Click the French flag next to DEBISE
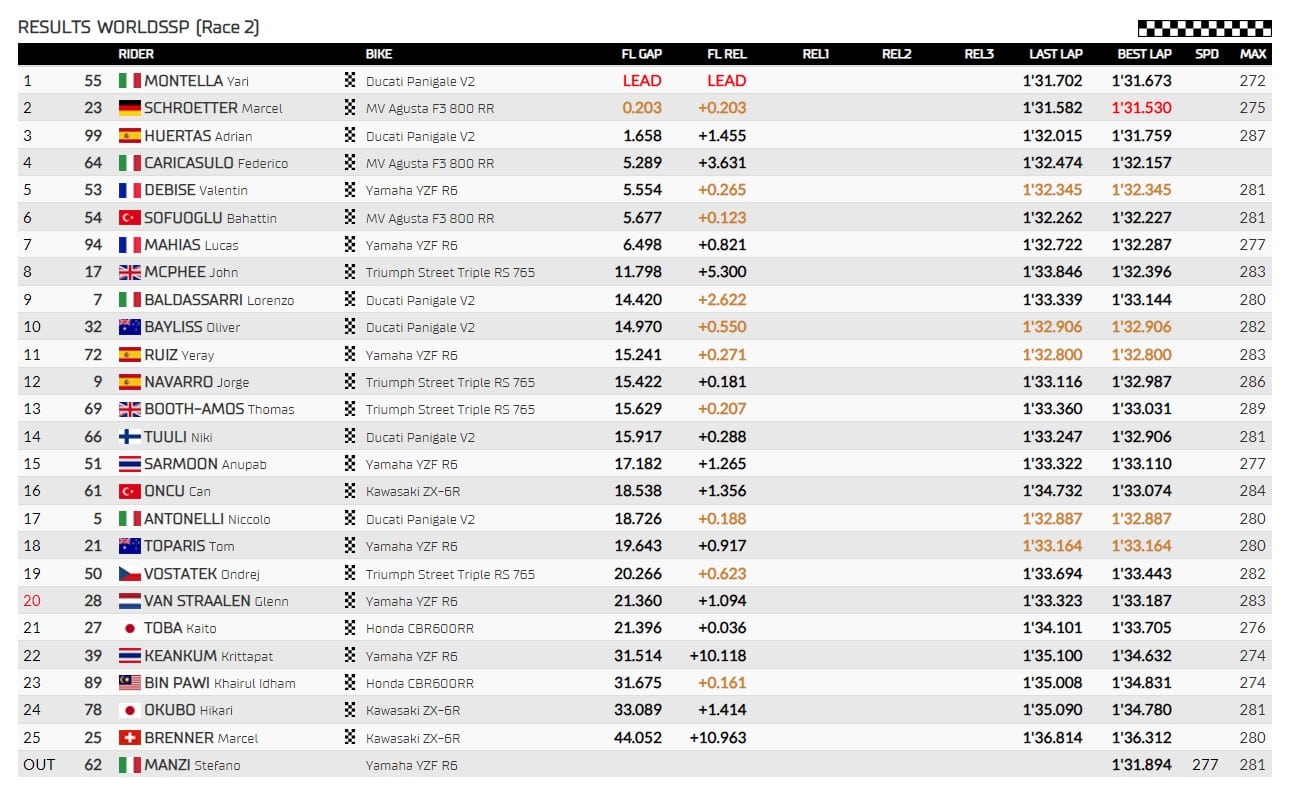Image resolution: width=1295 pixels, height=793 pixels. point(129,190)
